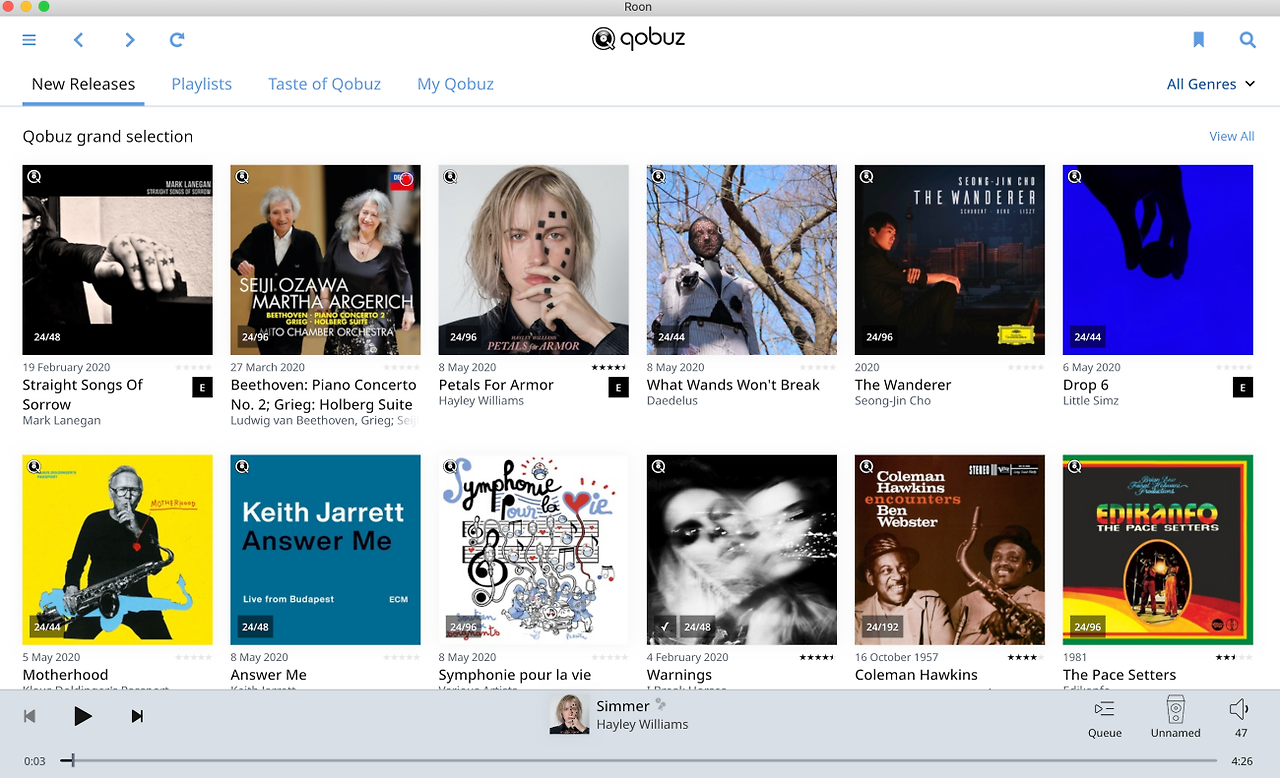Open What Wands Won't Break cover
Screen dimensions: 1280x778
tap(742, 260)
